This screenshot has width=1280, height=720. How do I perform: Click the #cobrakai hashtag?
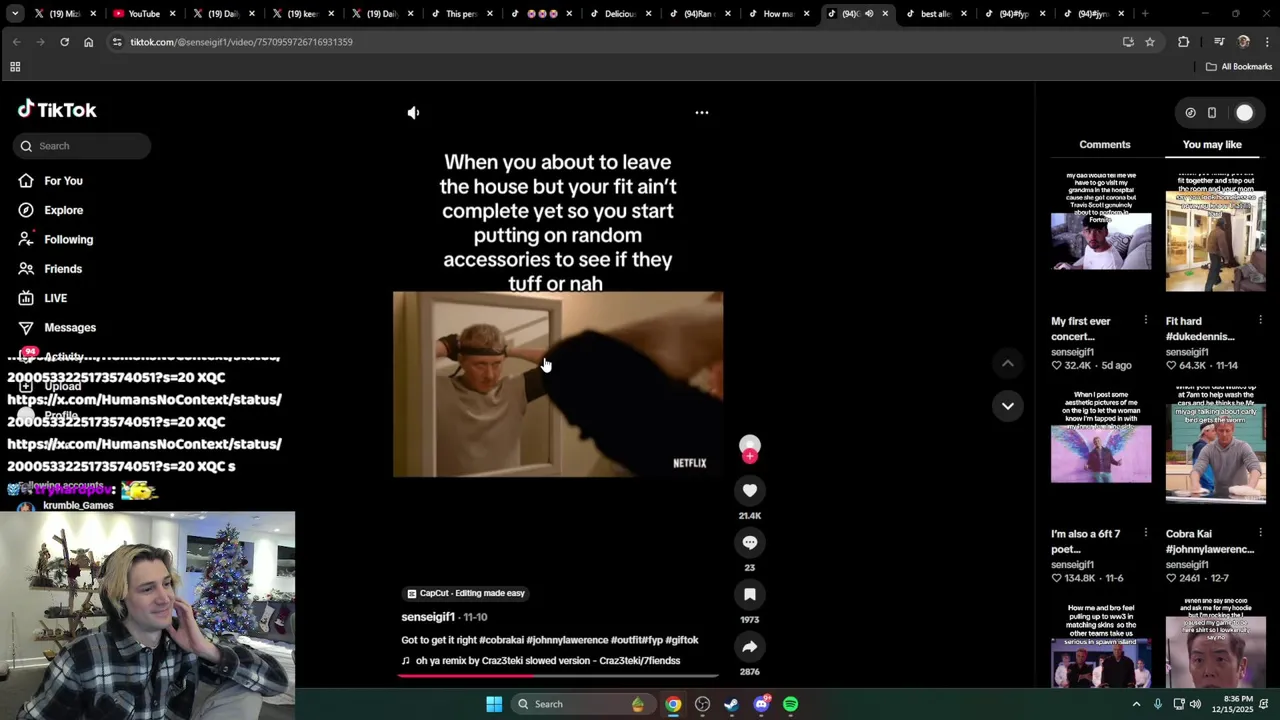click(500, 640)
